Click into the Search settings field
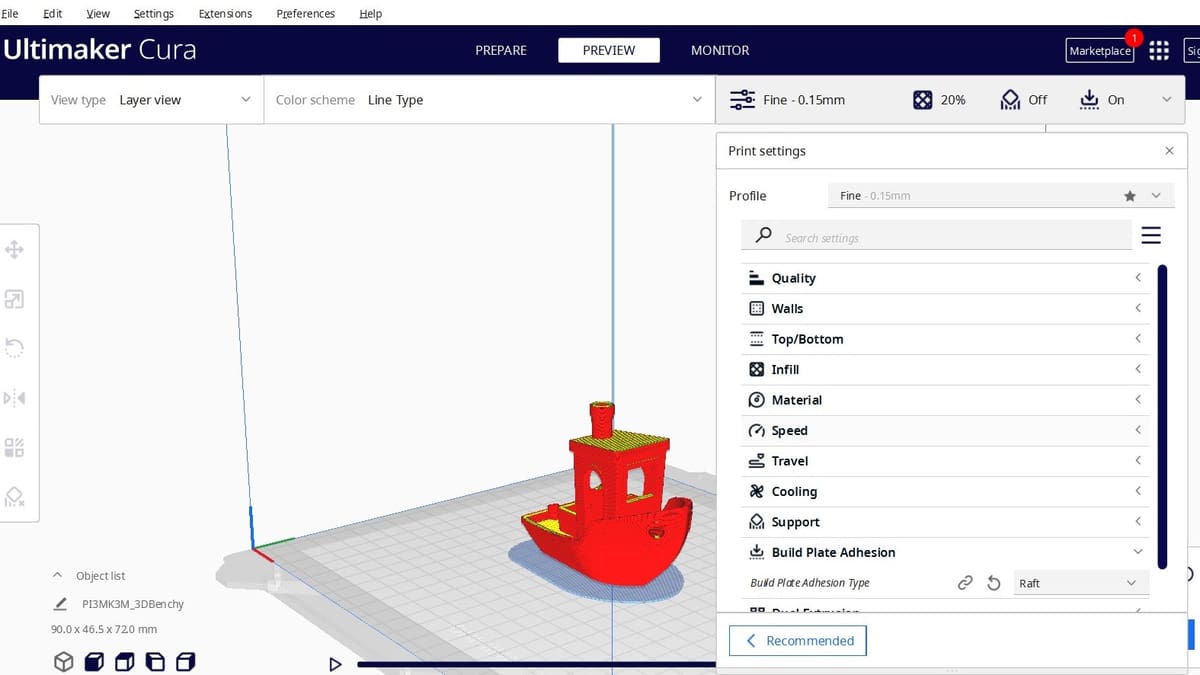This screenshot has width=1200, height=675. 937,235
